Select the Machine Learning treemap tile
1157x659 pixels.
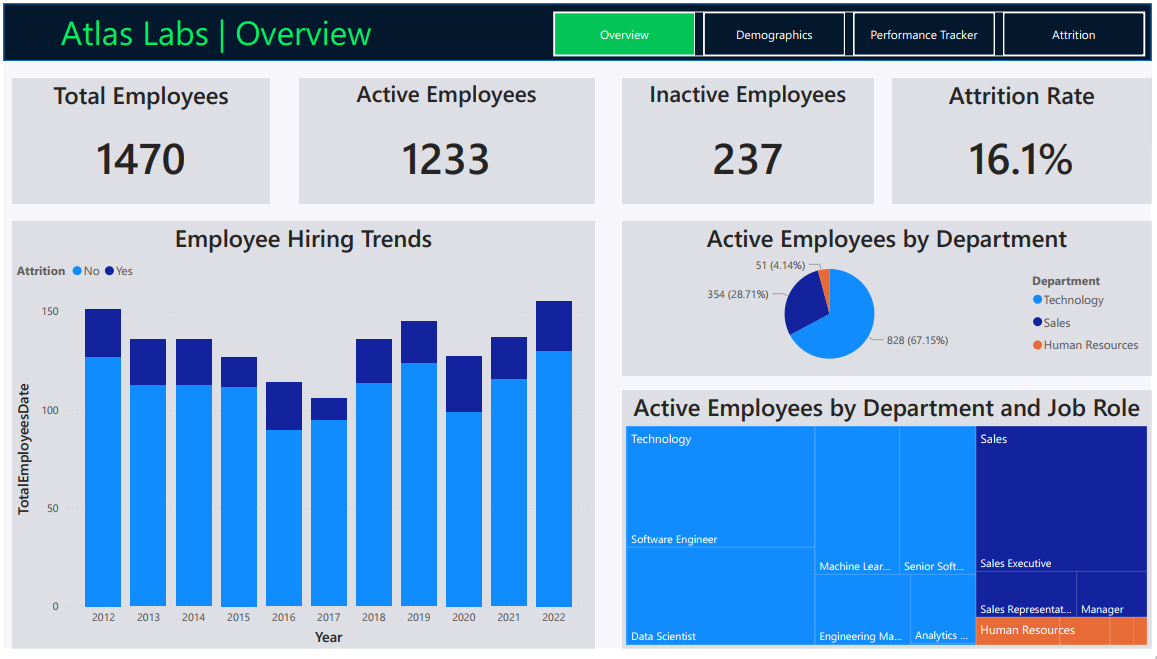pyautogui.click(x=857, y=500)
